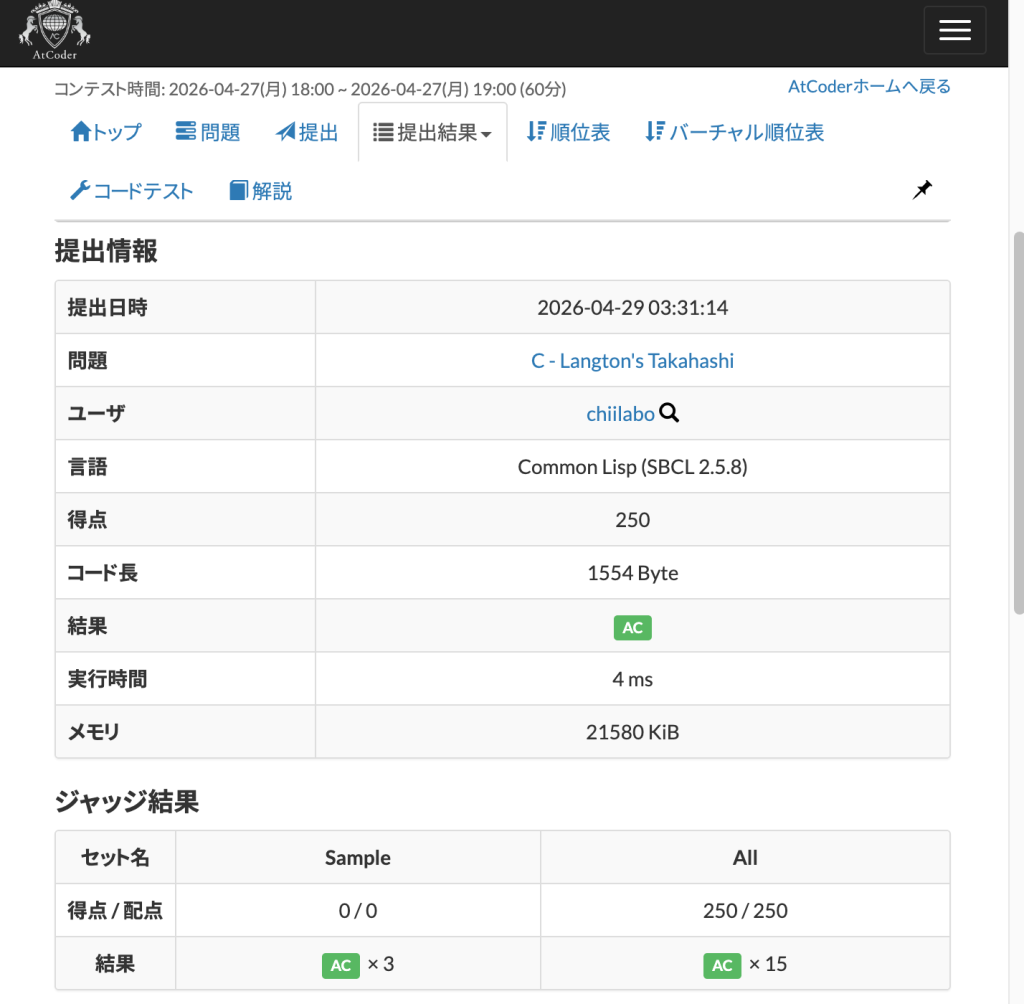Click the problems list icon beside 問題

(184, 131)
